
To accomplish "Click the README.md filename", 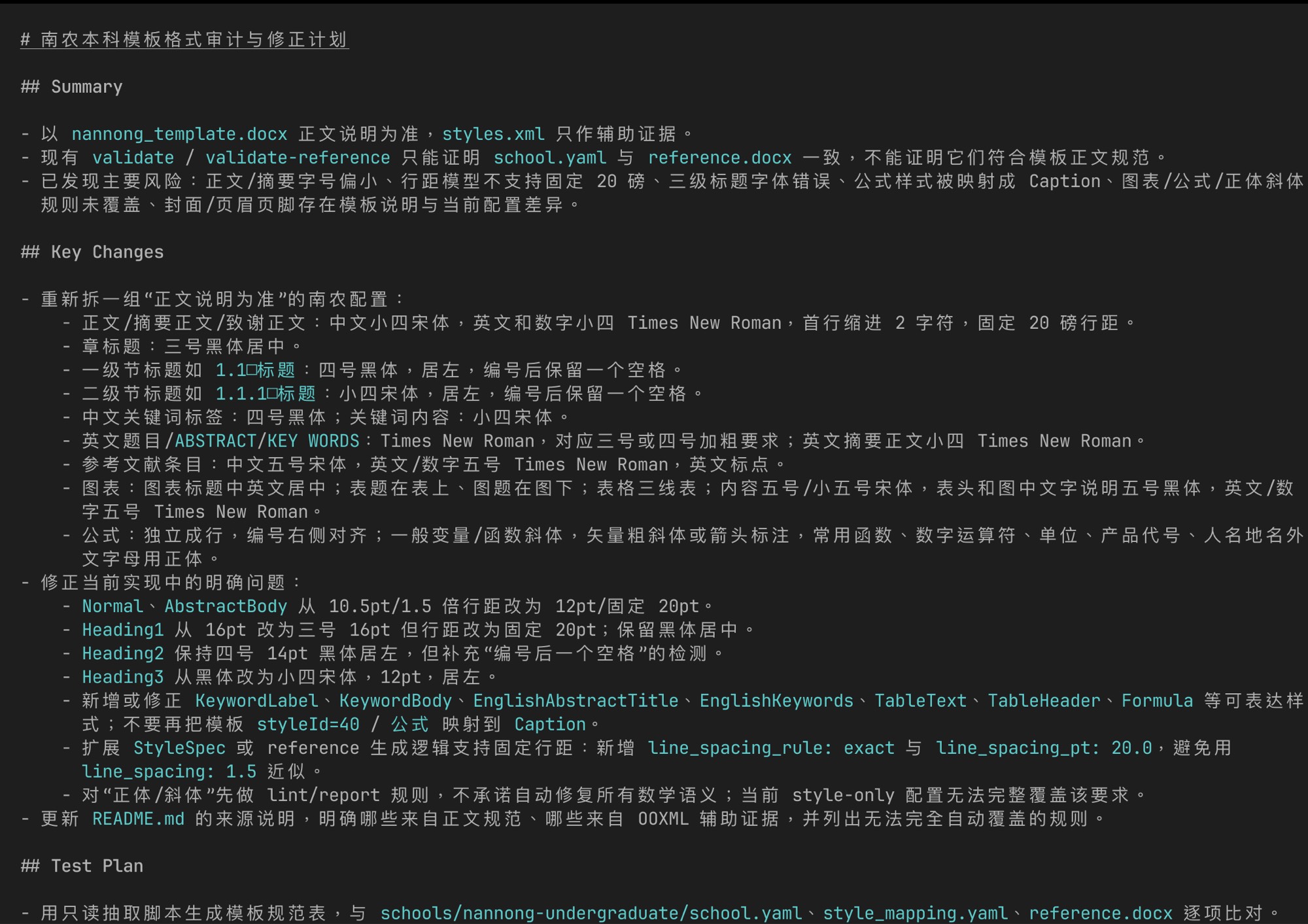I will tap(138, 819).
